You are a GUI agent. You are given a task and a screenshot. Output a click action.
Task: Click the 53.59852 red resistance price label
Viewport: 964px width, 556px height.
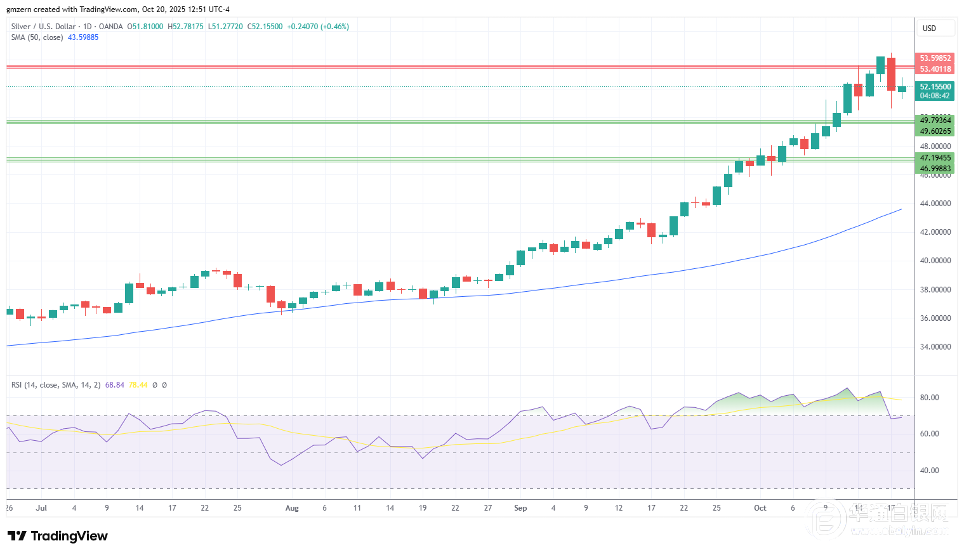(x=935, y=59)
